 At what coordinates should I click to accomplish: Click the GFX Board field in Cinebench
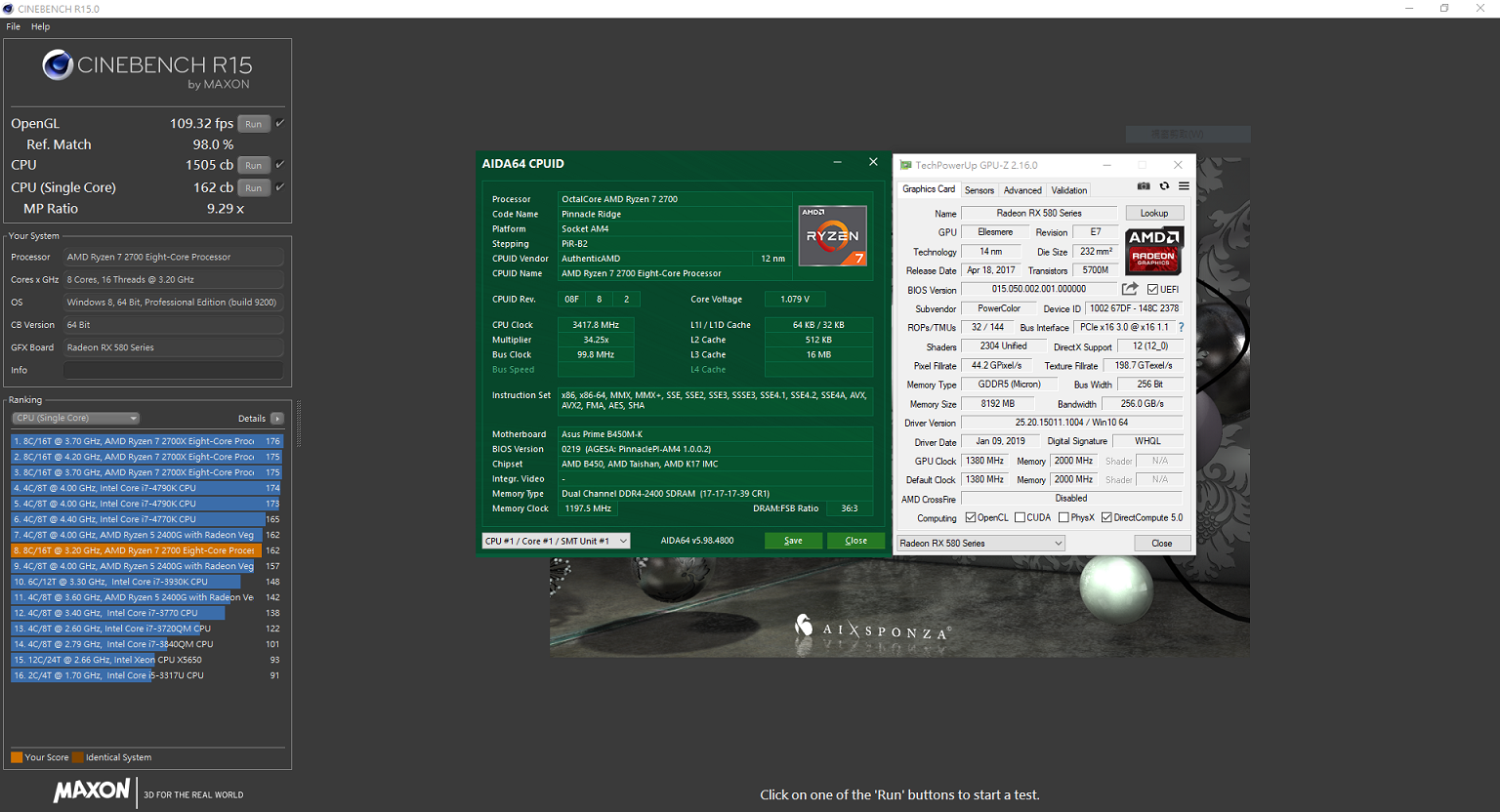click(173, 347)
